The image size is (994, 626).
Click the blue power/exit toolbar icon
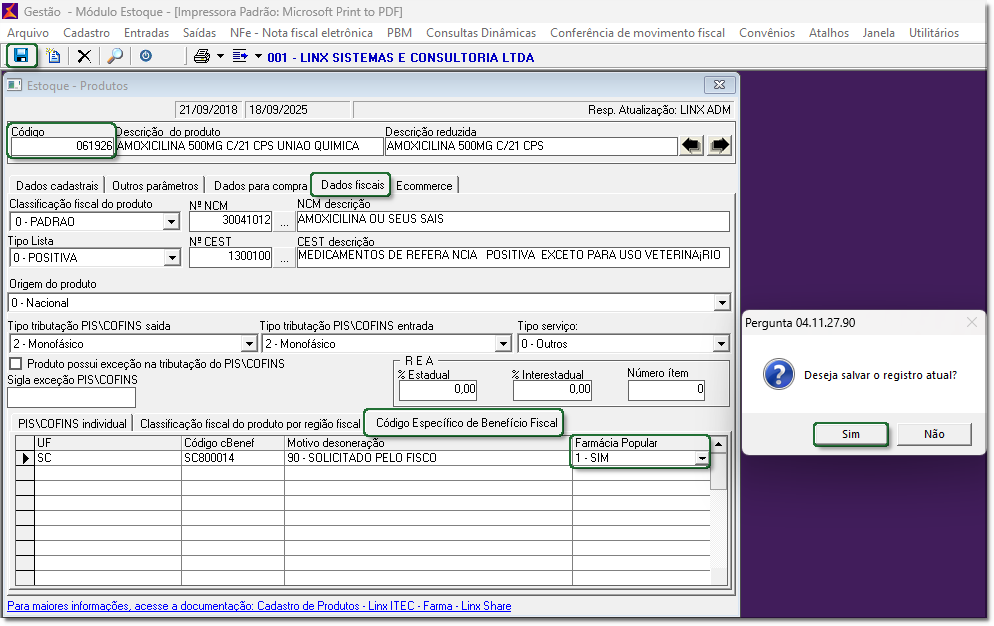tap(146, 56)
